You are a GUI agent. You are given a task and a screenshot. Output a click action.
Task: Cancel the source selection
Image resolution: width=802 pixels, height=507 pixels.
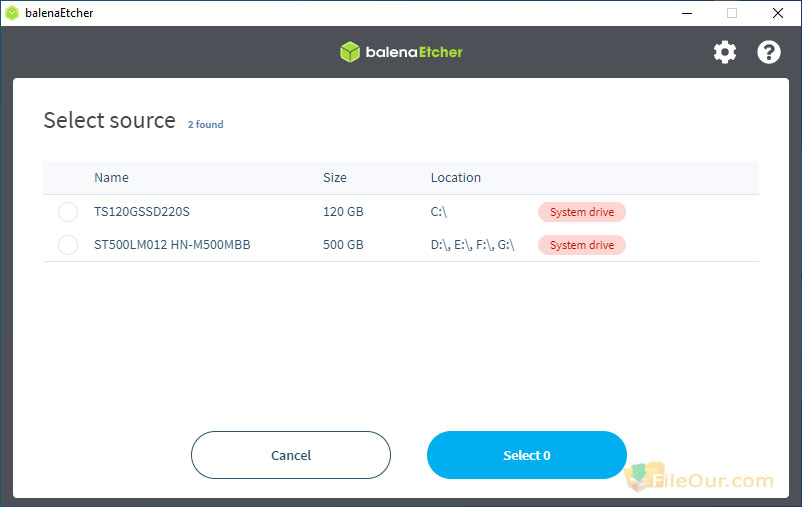coord(291,455)
